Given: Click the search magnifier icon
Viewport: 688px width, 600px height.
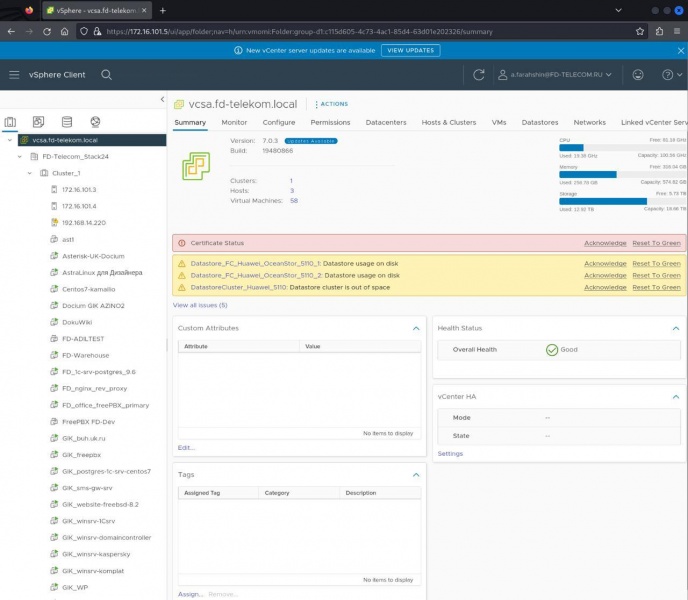Looking at the screenshot, I should 106,75.
